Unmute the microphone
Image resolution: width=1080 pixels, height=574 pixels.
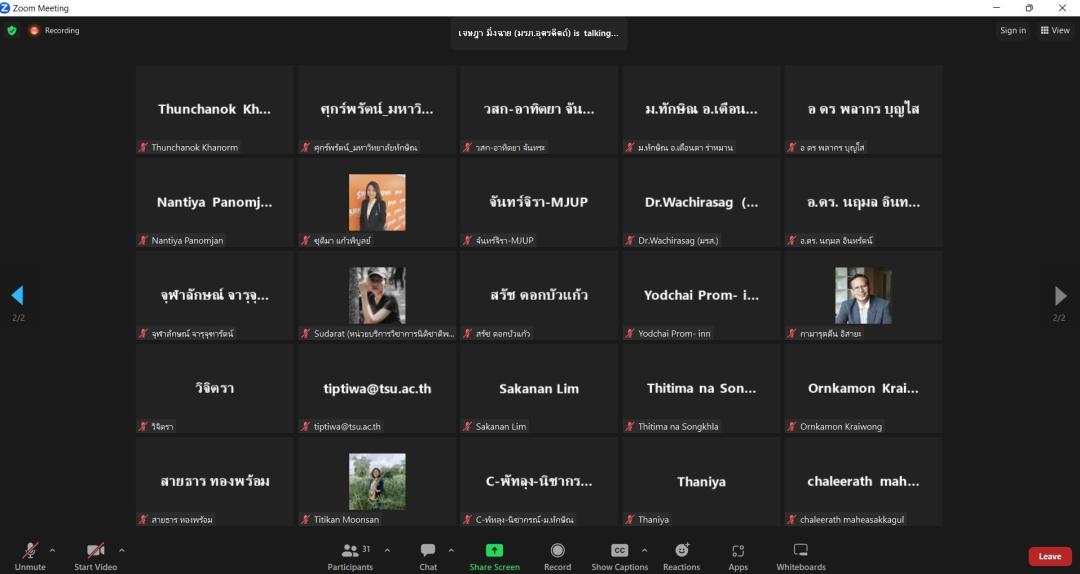[x=30, y=556]
